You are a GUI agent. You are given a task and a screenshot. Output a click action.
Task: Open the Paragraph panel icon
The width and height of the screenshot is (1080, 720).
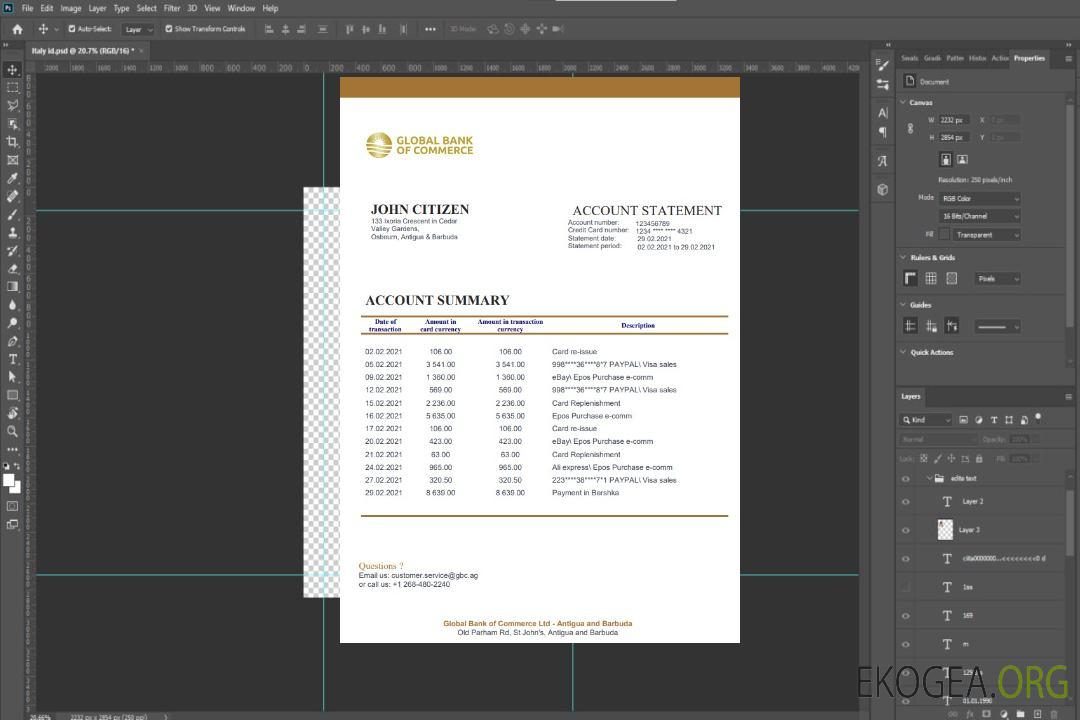point(883,132)
